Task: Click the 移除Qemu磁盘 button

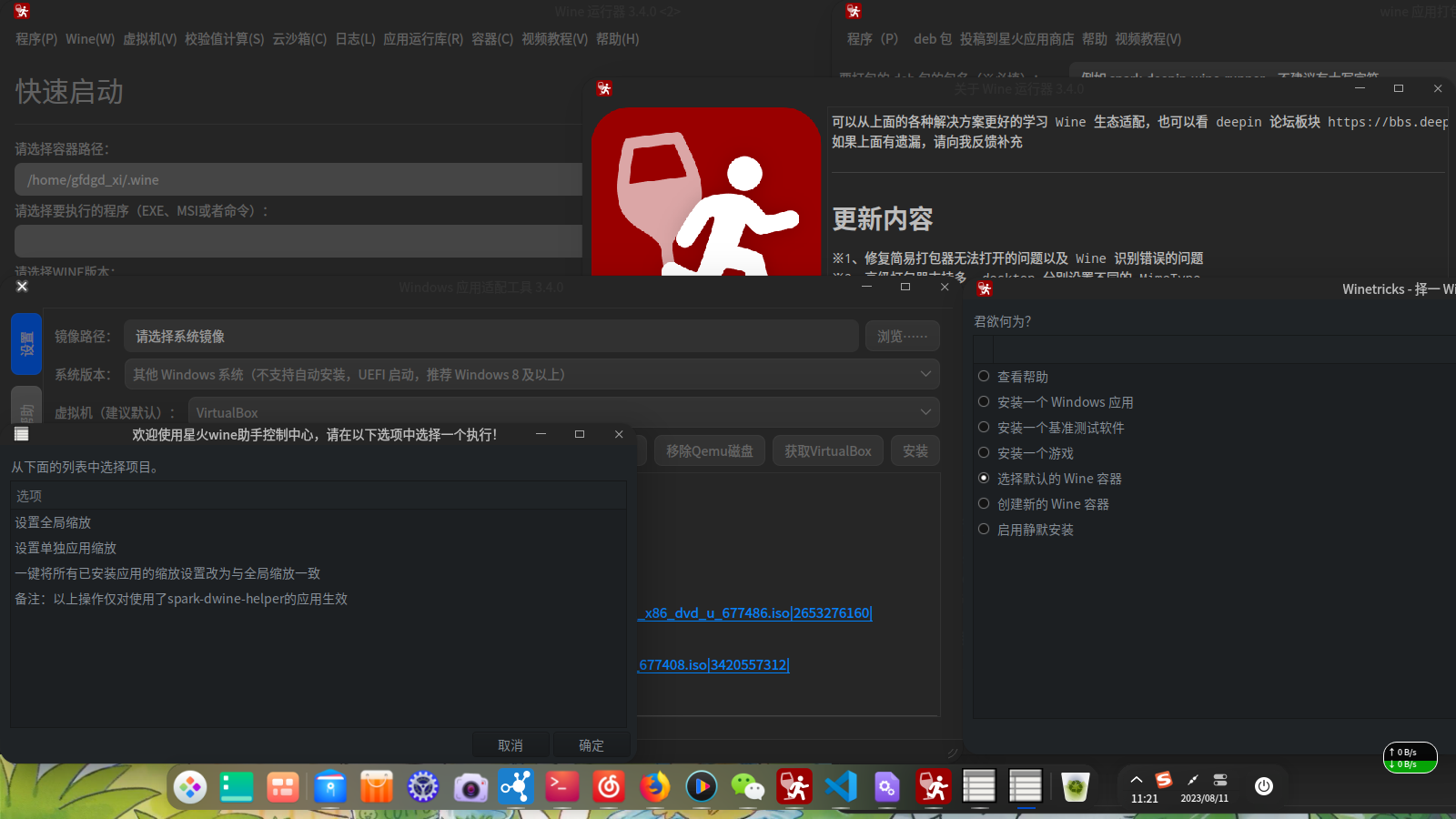Action: pos(710,450)
